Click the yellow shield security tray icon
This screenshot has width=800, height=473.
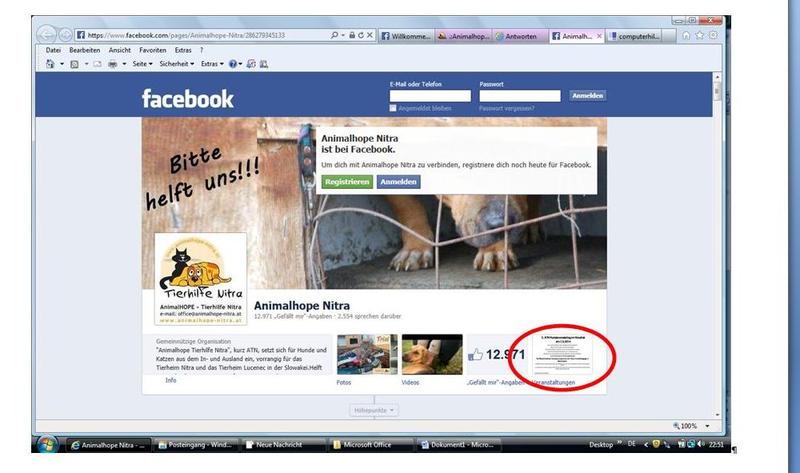pos(656,444)
